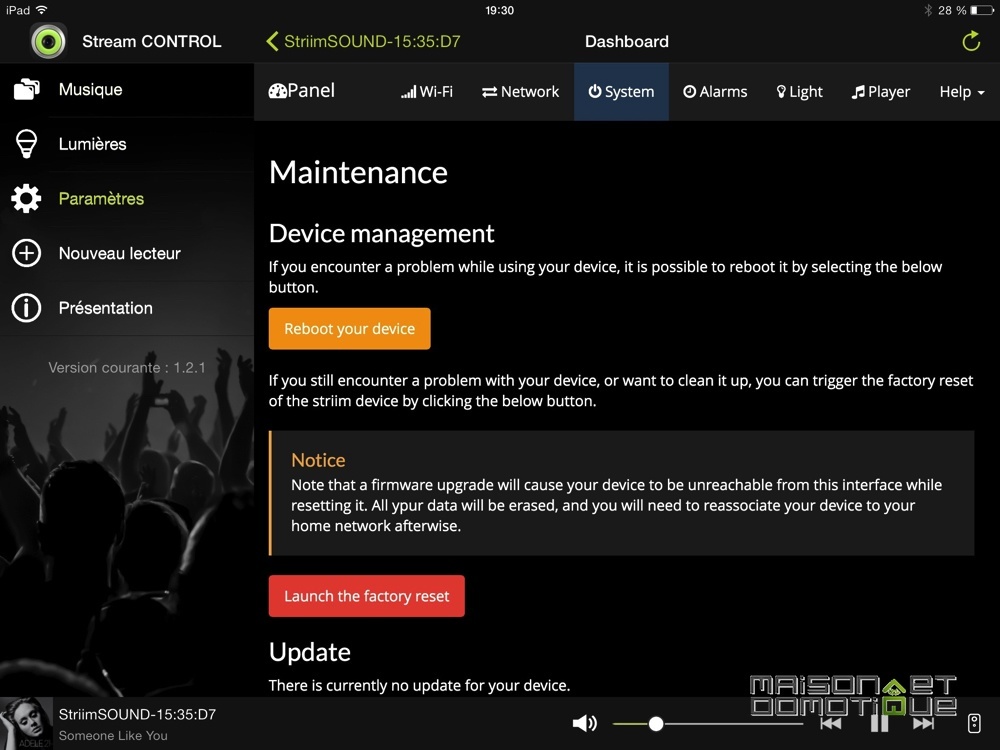Tap the Stream CONTROL app logo

click(x=48, y=41)
